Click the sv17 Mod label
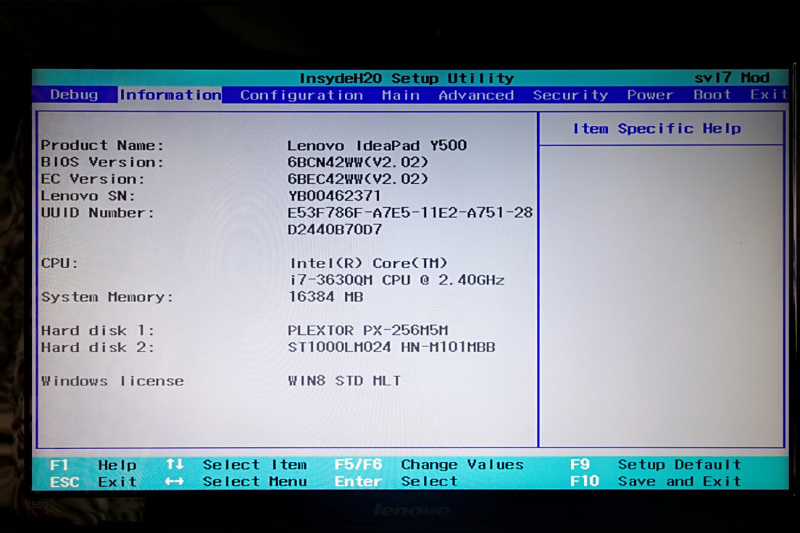The width and height of the screenshot is (800, 533). pyautogui.click(x=732, y=78)
